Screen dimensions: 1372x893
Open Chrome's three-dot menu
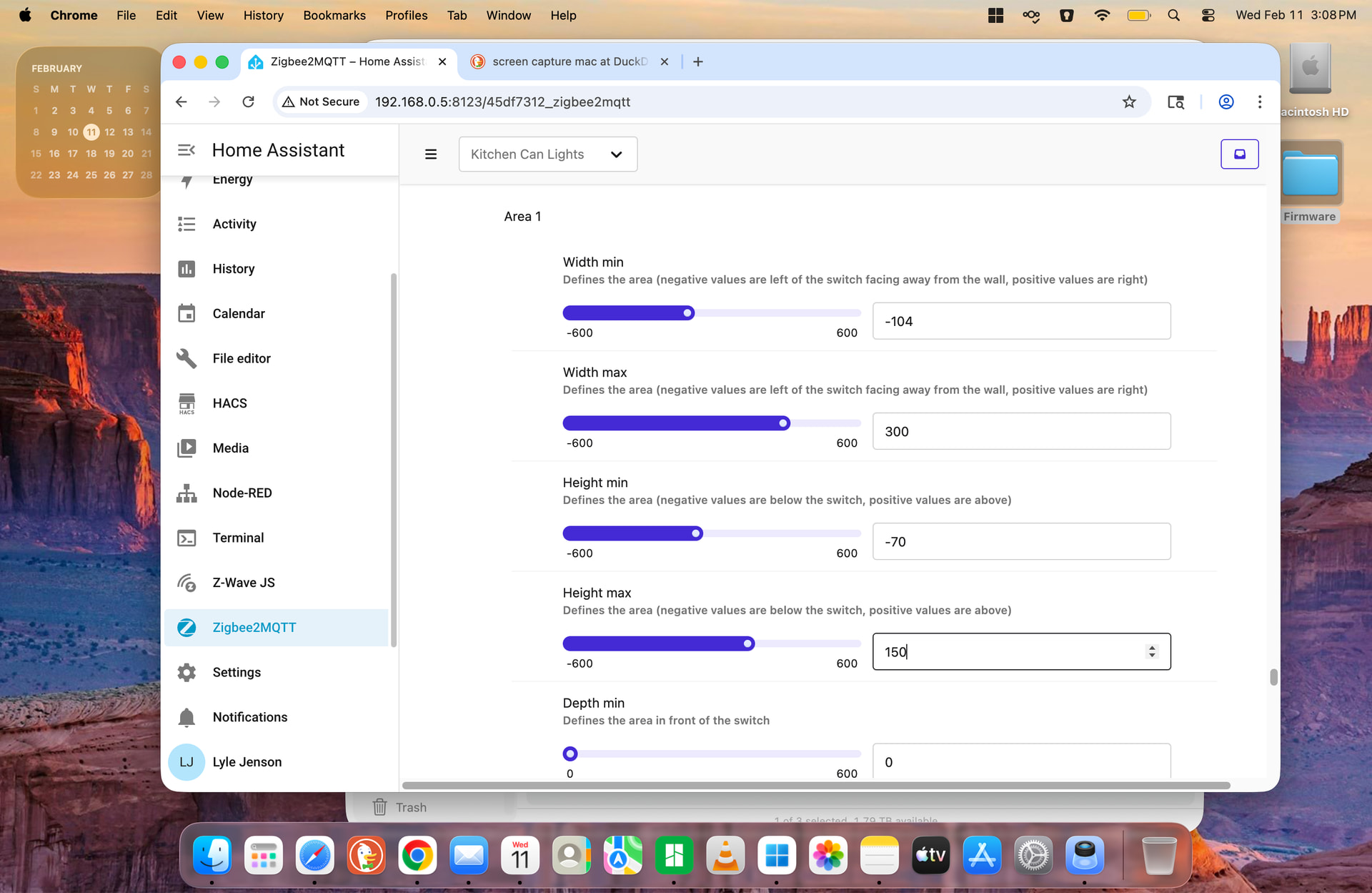(x=1260, y=102)
